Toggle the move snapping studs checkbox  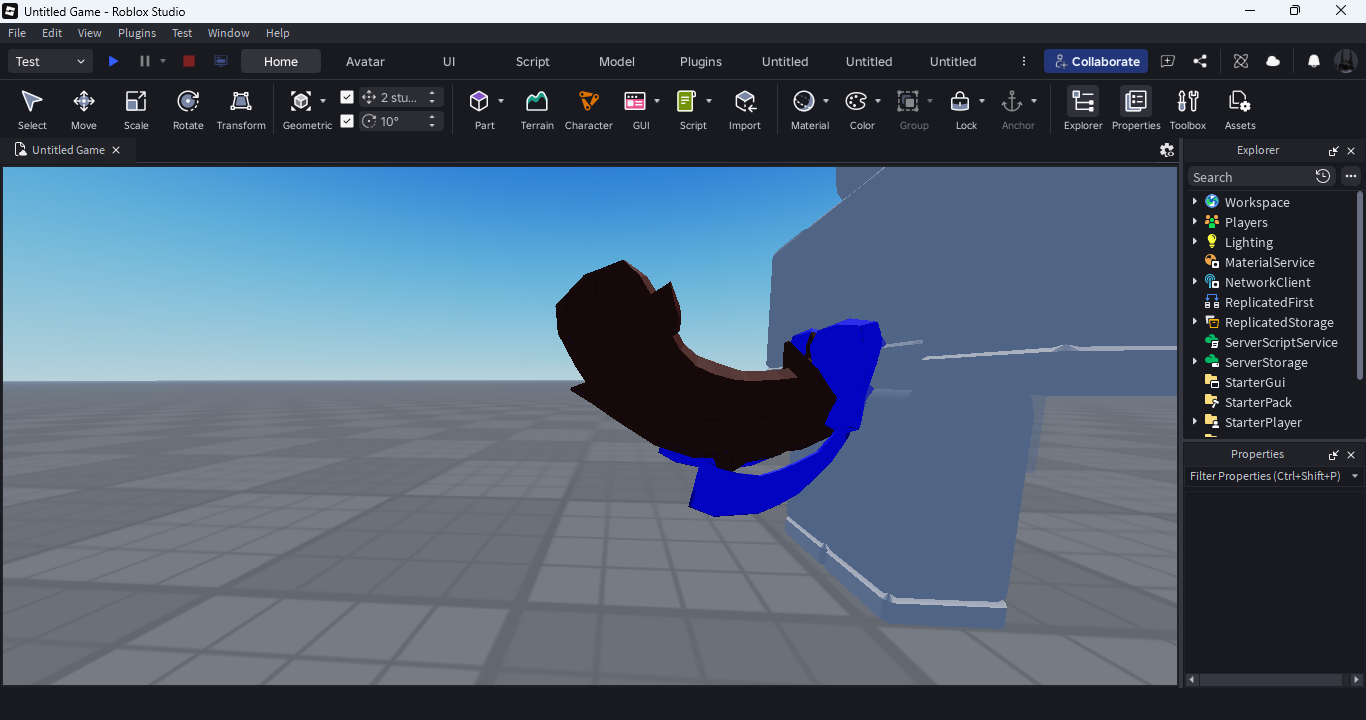click(347, 97)
